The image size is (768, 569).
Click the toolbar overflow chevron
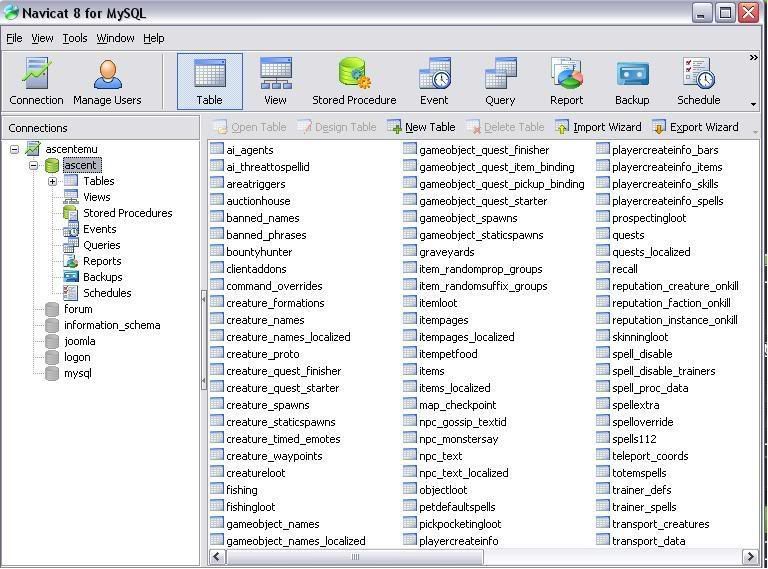(753, 58)
